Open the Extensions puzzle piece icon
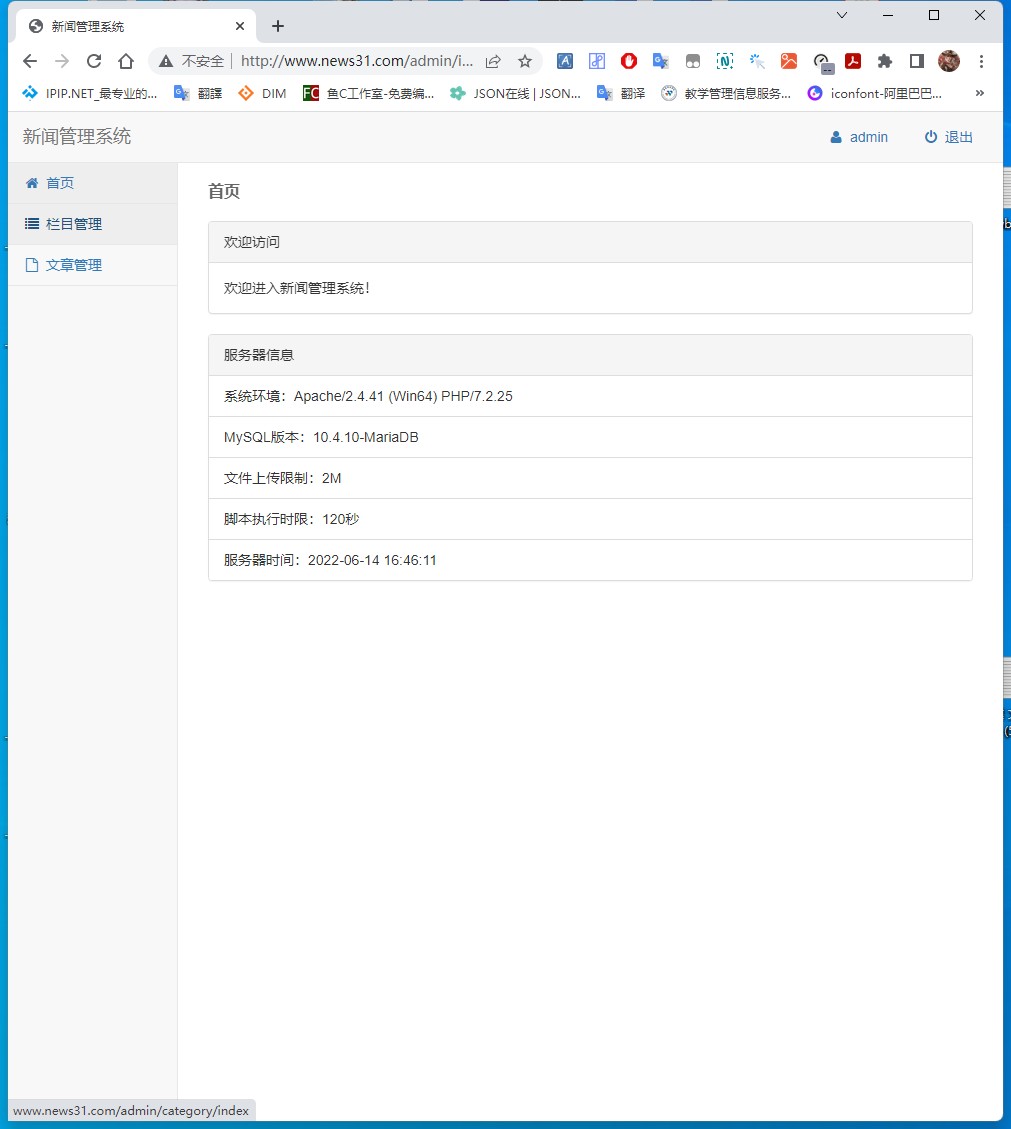Image resolution: width=1011 pixels, height=1129 pixels. coord(884,61)
